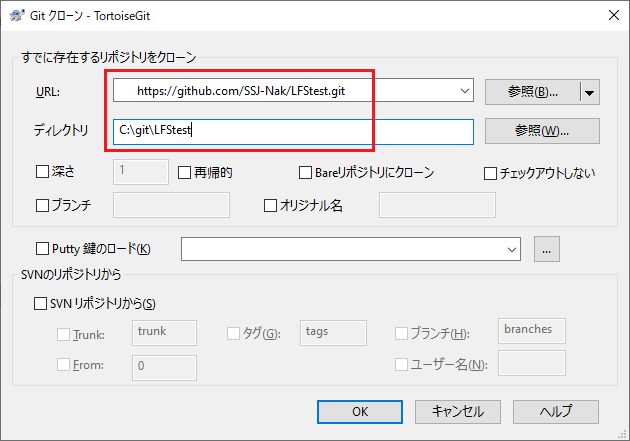This screenshot has height=441, width=630.
Task: Click the オリジナル名 text field
Action: pyautogui.click(x=437, y=205)
